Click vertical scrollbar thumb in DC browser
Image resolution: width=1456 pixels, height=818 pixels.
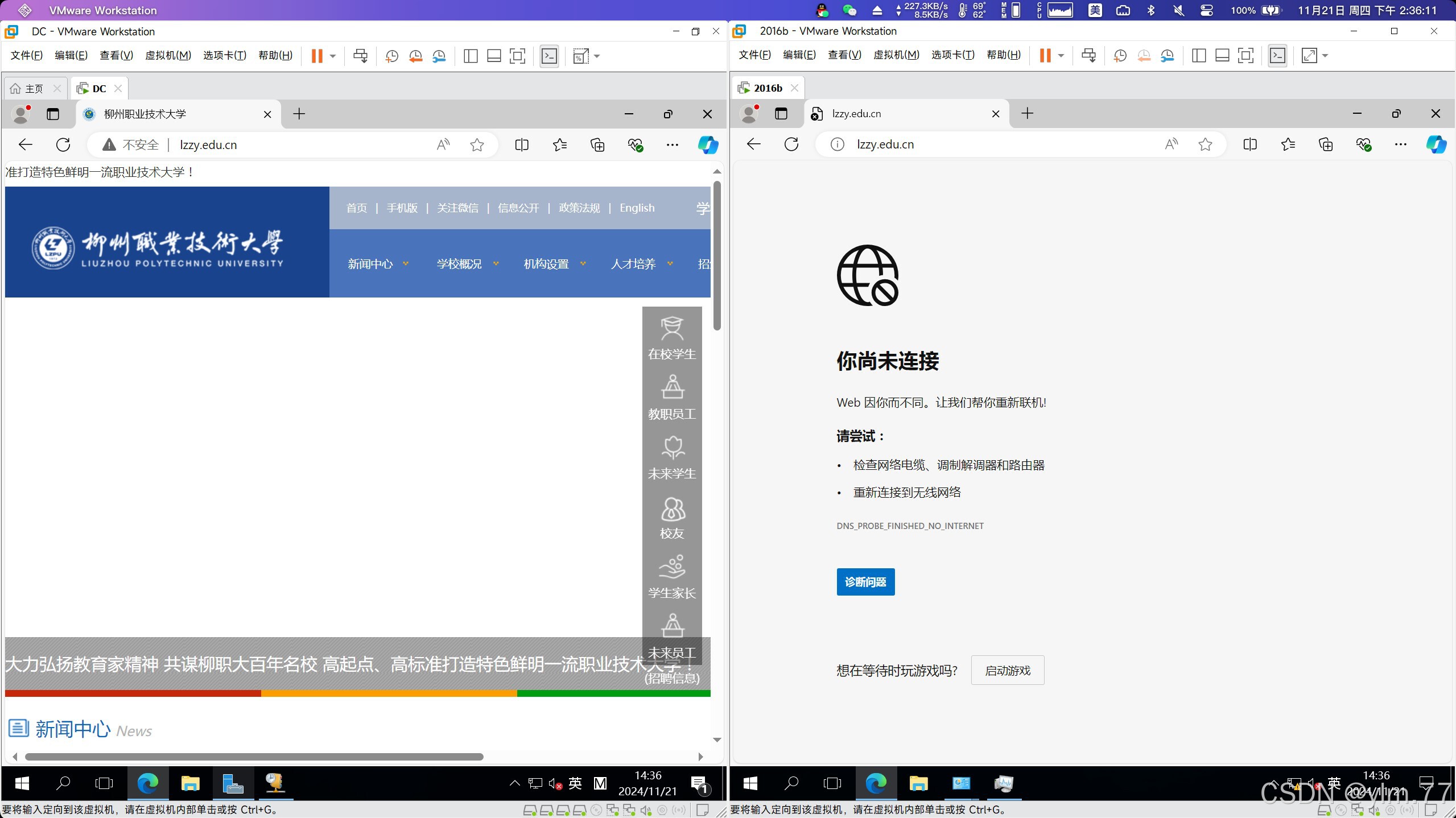point(717,255)
